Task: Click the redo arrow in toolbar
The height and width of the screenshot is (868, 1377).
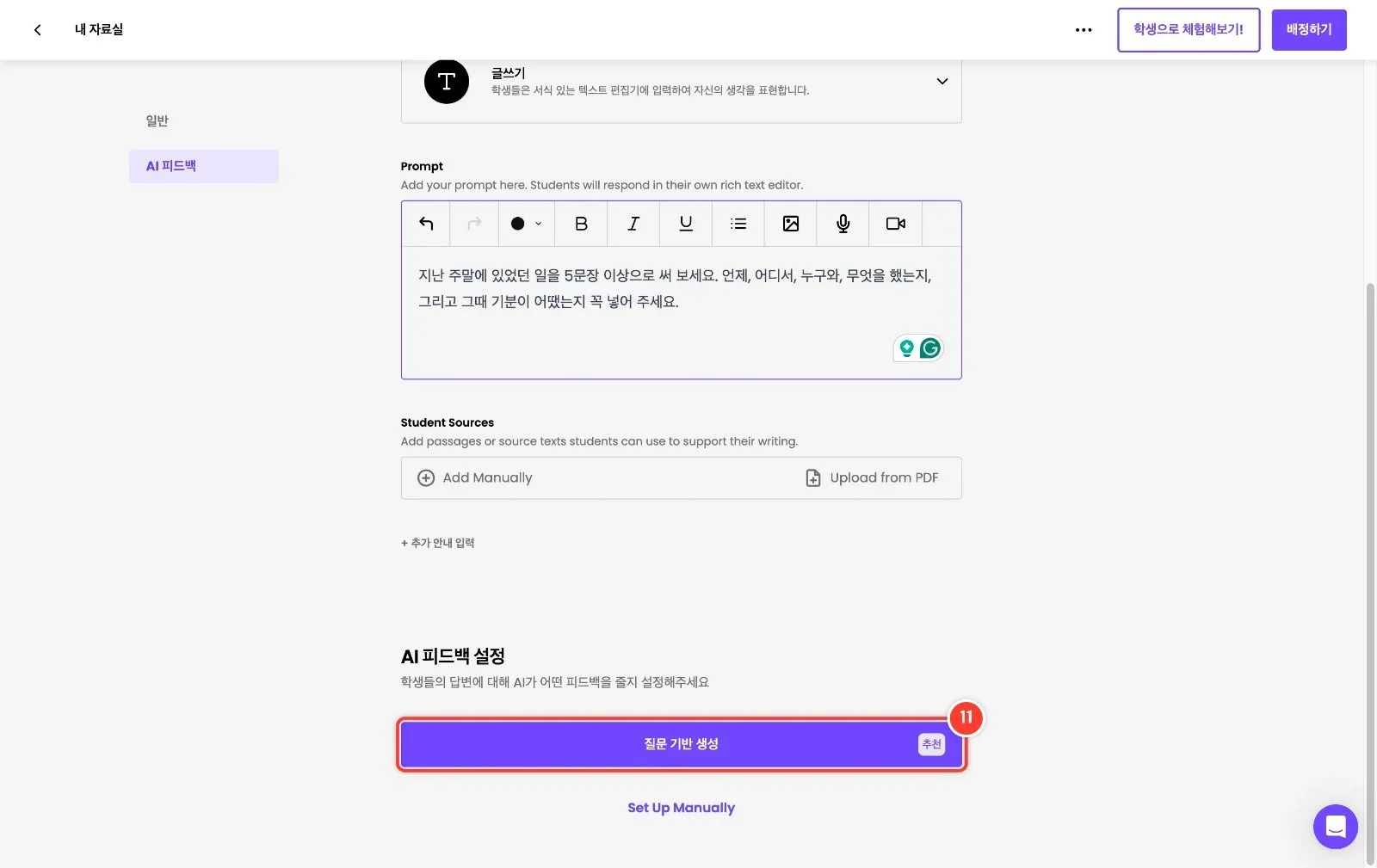Action: coord(474,224)
